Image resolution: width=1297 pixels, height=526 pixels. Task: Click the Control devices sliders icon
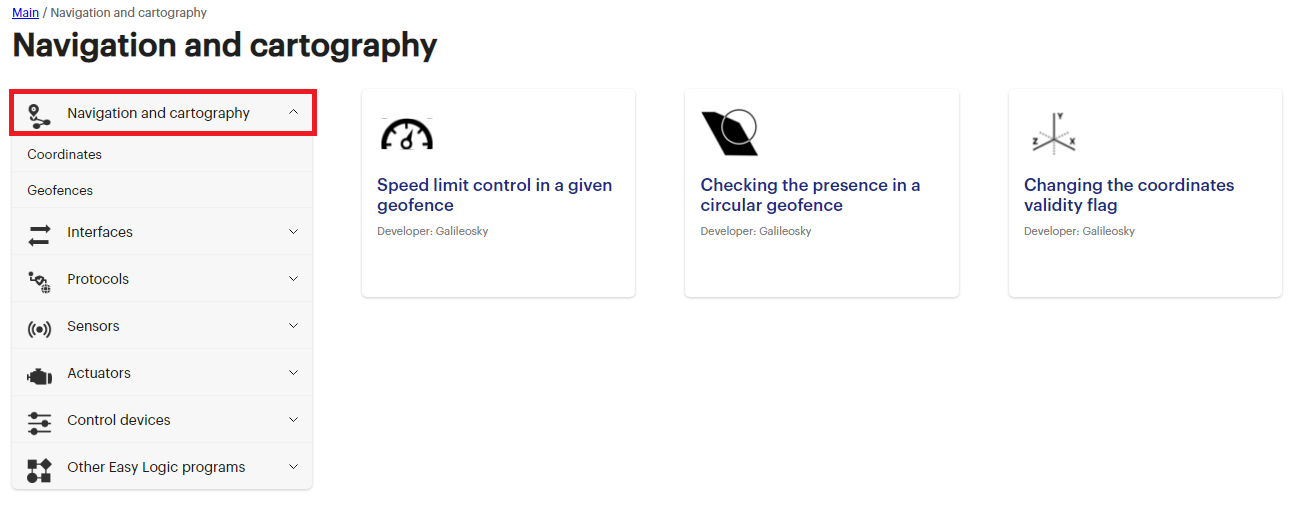(x=39, y=422)
